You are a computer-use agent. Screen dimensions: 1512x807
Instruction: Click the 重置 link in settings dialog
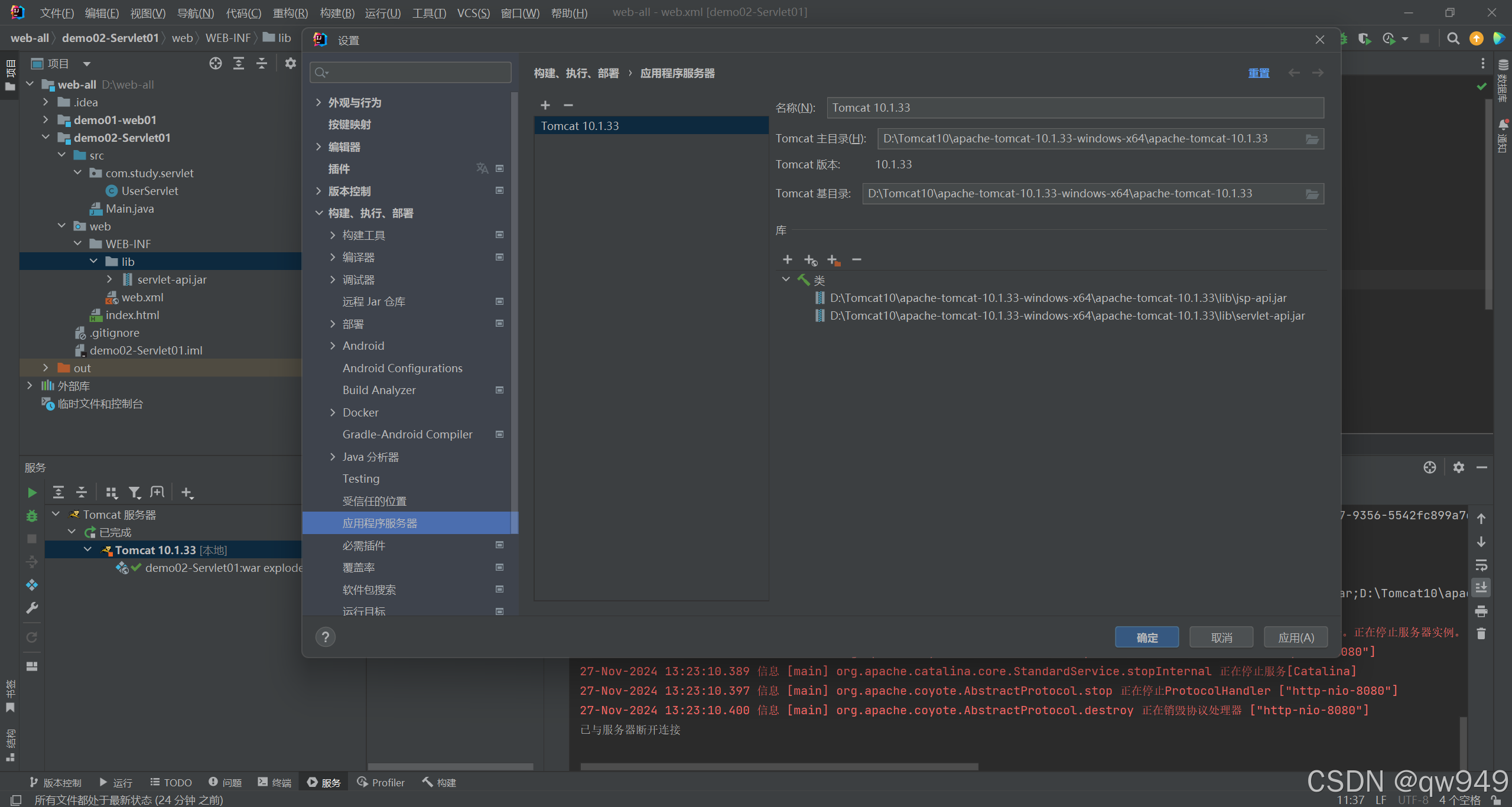coord(1259,73)
